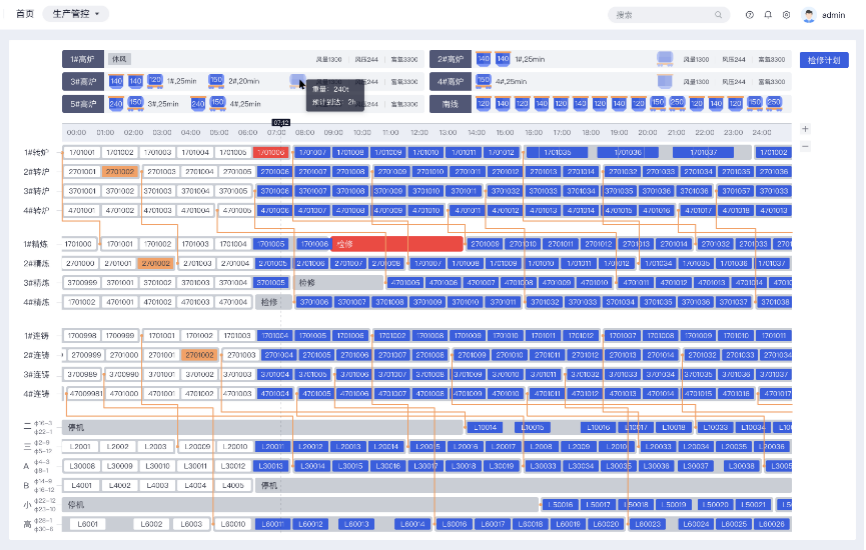Zoom in timeline with plus icon
The image size is (866, 550).
click(x=805, y=129)
